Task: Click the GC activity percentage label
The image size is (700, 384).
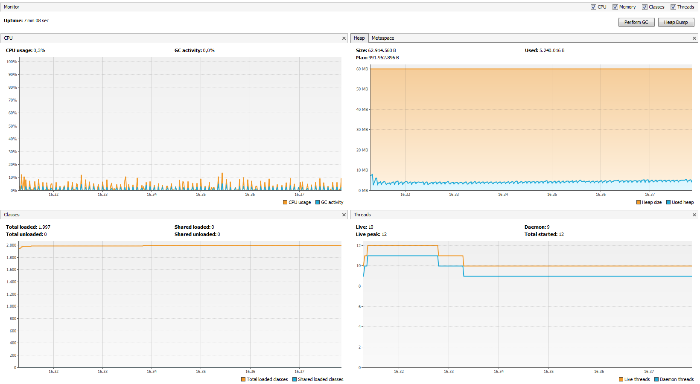Action: [195, 50]
